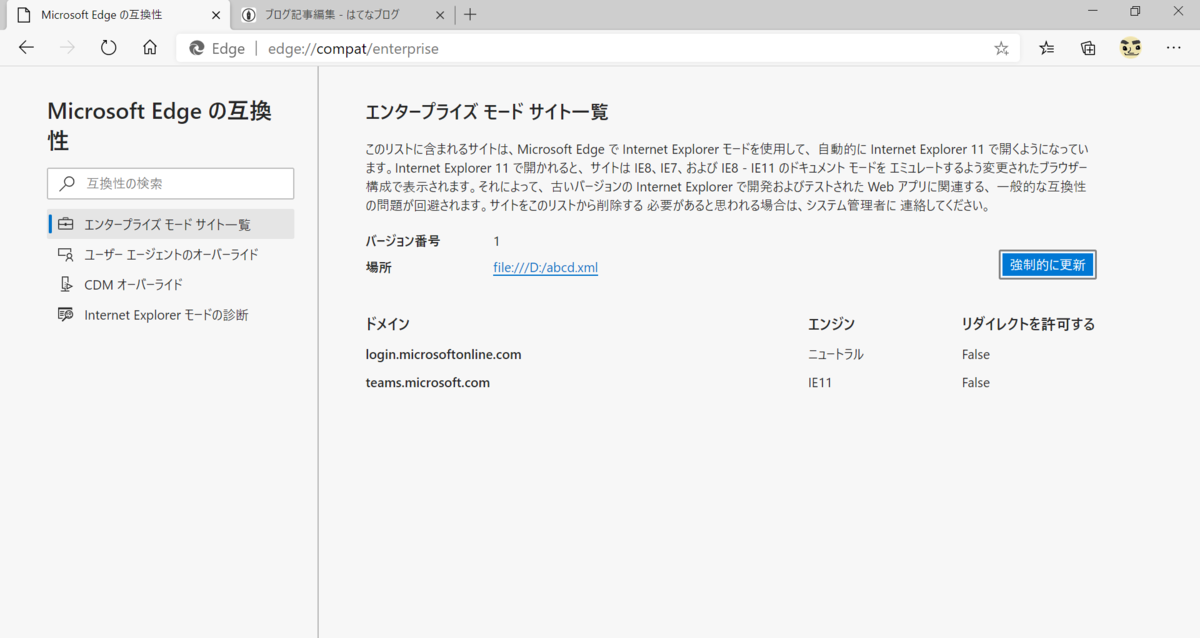This screenshot has width=1200, height=638.
Task: Click the Edge site info icon
Action: tap(197, 48)
